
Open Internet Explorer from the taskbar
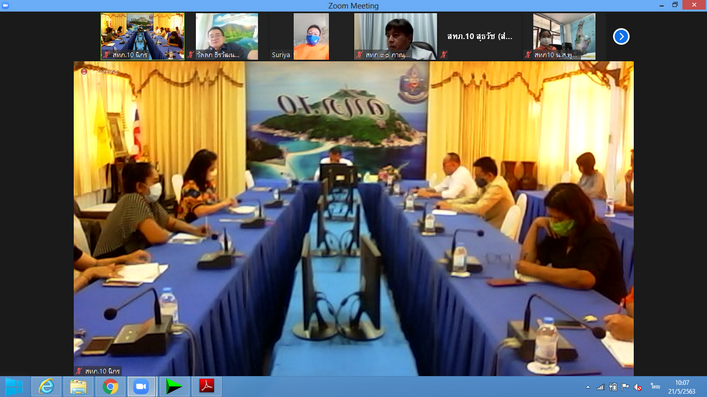coord(46,387)
